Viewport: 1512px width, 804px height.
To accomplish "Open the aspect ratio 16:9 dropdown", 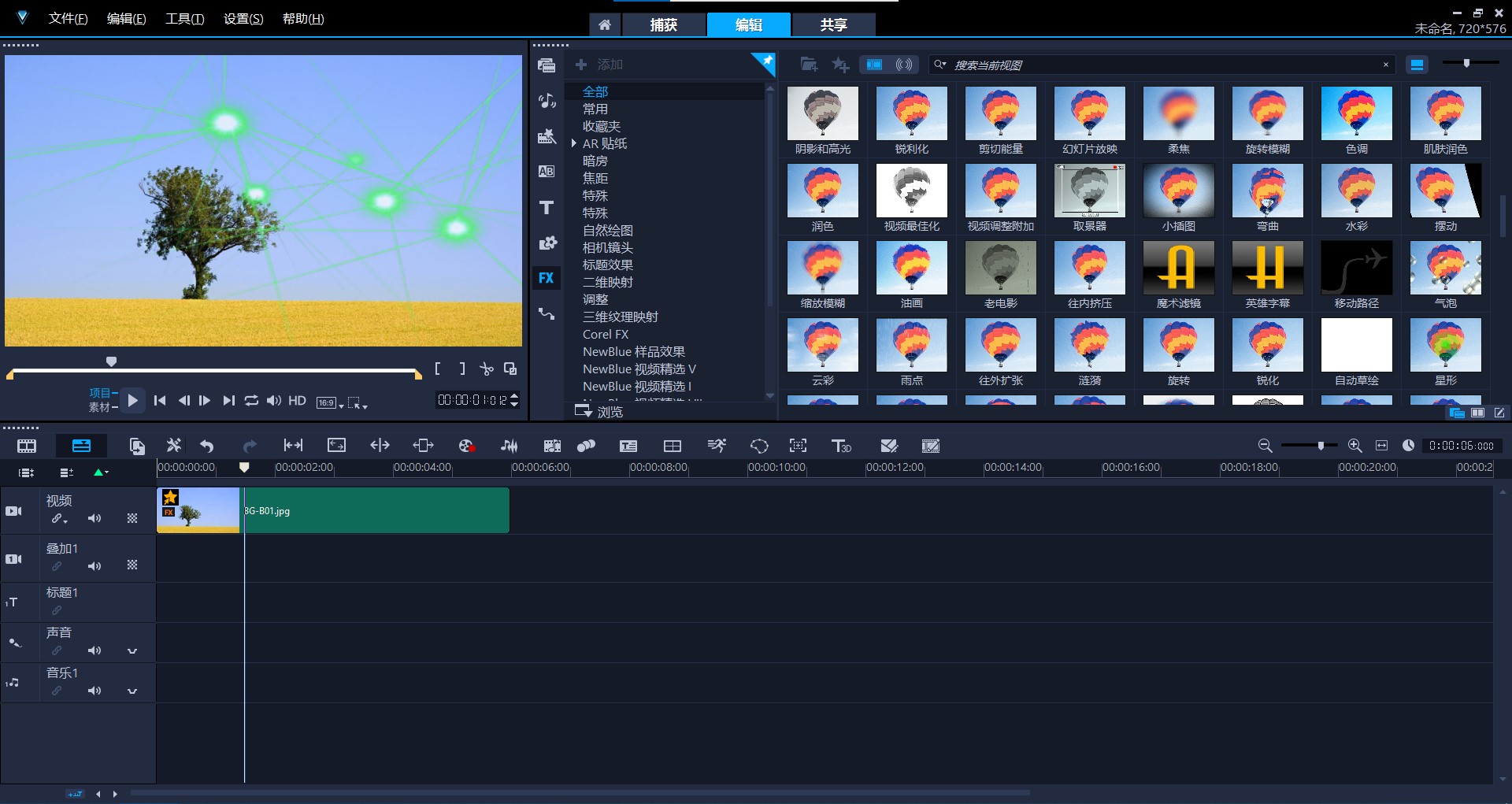I will pos(330,402).
